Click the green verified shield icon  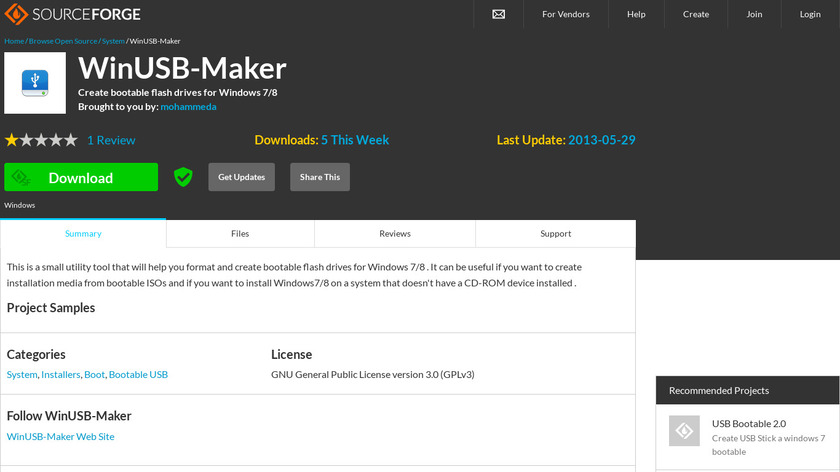tap(183, 177)
